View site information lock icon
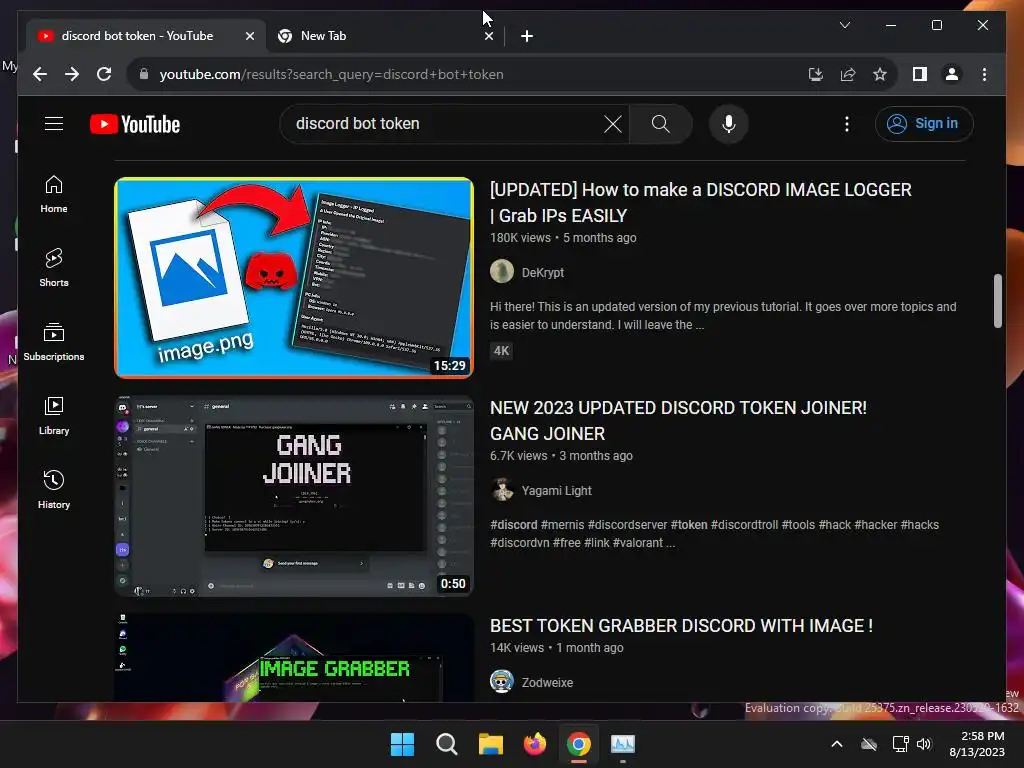Image resolution: width=1024 pixels, height=768 pixels. pos(144,74)
